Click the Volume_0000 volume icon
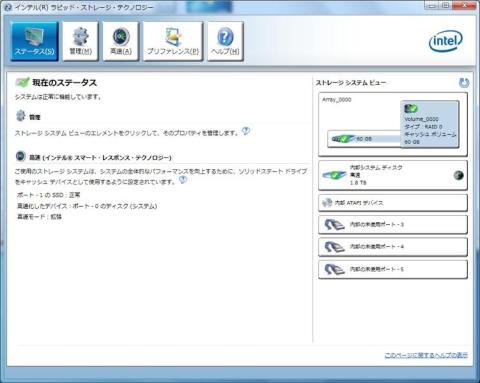480x383 pixels. pos(411,108)
